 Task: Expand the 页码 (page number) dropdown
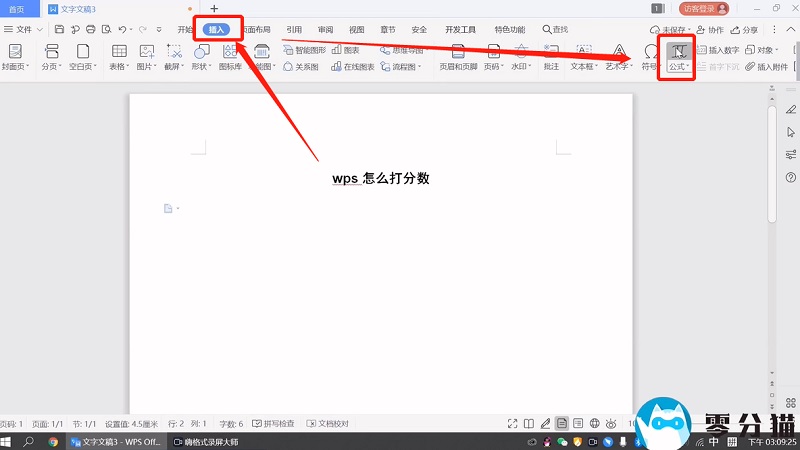click(491, 56)
